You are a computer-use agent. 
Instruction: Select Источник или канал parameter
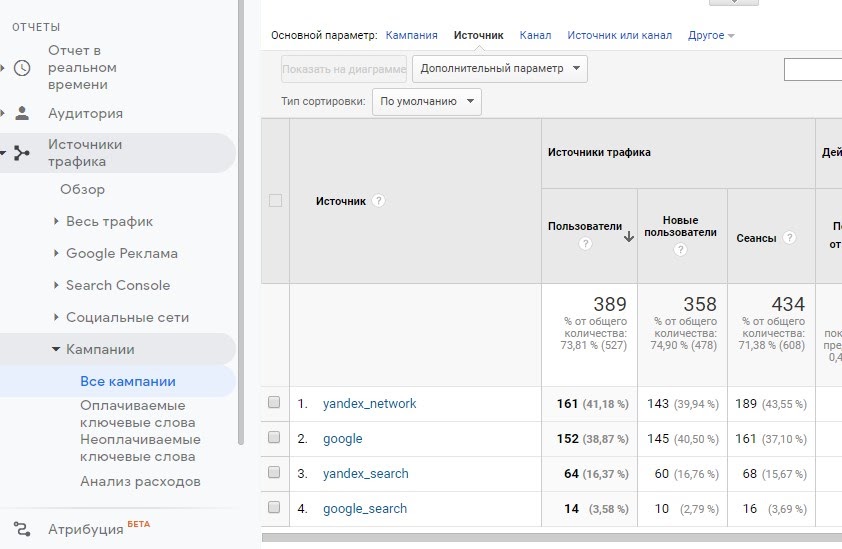pyautogui.click(x=619, y=35)
